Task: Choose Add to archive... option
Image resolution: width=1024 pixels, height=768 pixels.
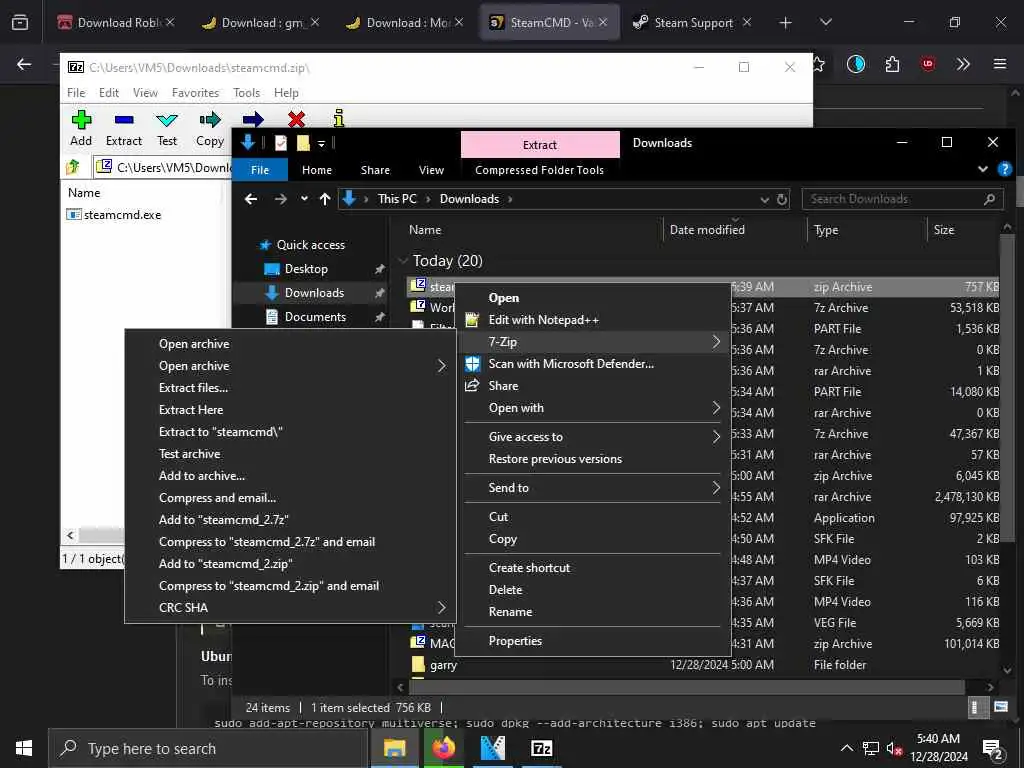Action: [x=291, y=476]
